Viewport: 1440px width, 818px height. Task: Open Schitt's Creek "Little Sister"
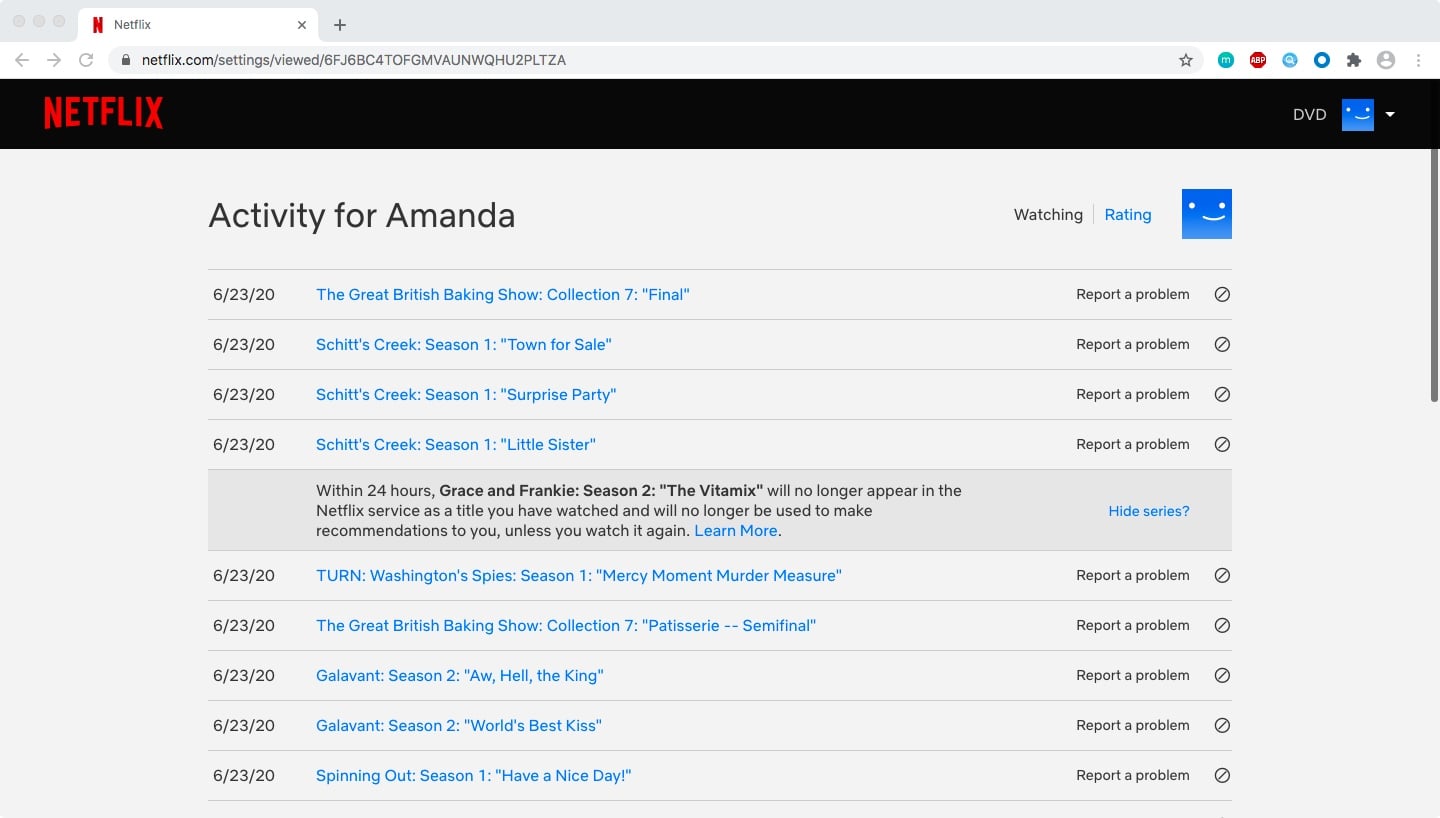tap(456, 445)
